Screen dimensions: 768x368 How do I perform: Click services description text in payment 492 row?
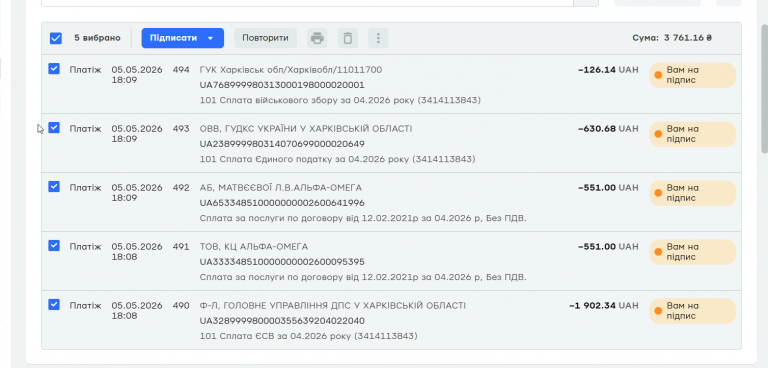[363, 218]
